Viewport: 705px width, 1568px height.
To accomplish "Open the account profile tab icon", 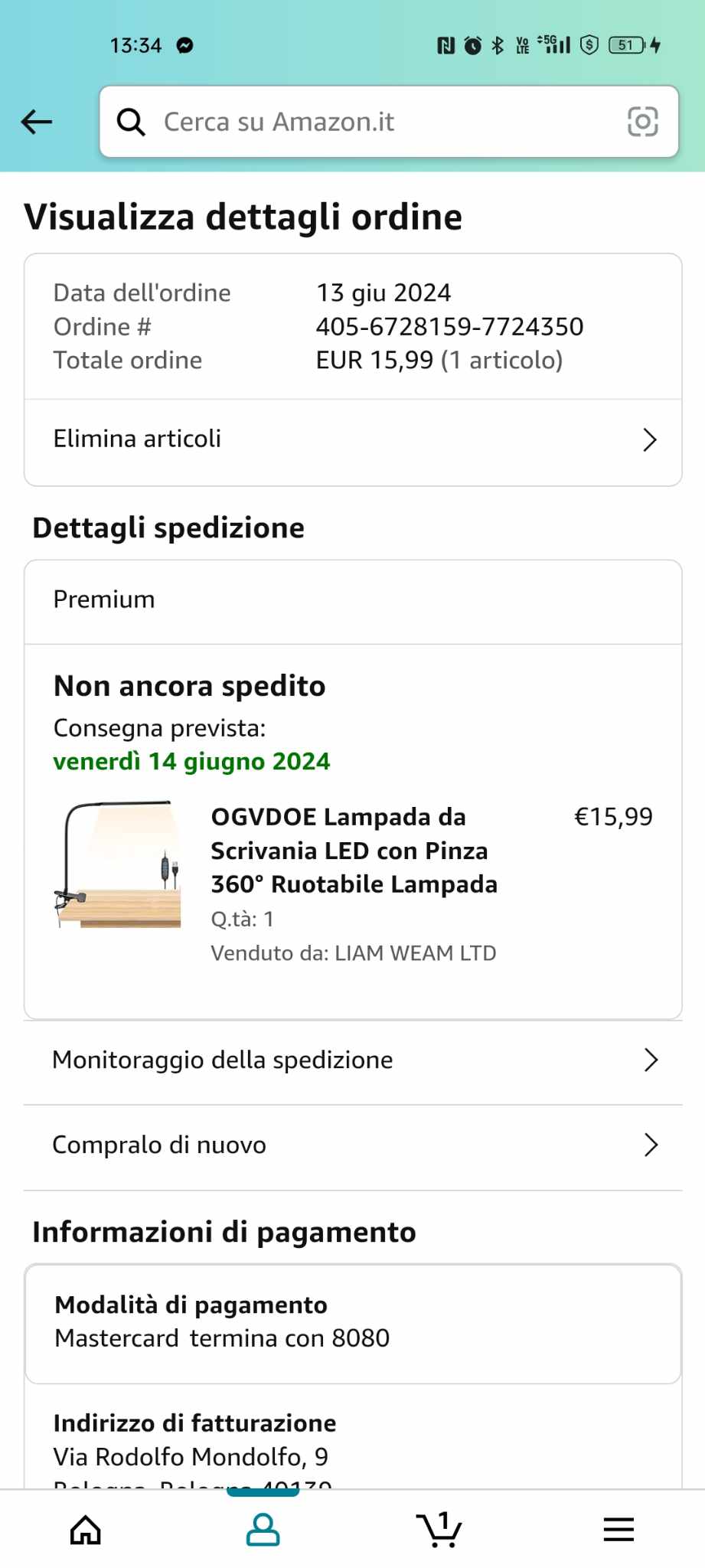I will (263, 1530).
